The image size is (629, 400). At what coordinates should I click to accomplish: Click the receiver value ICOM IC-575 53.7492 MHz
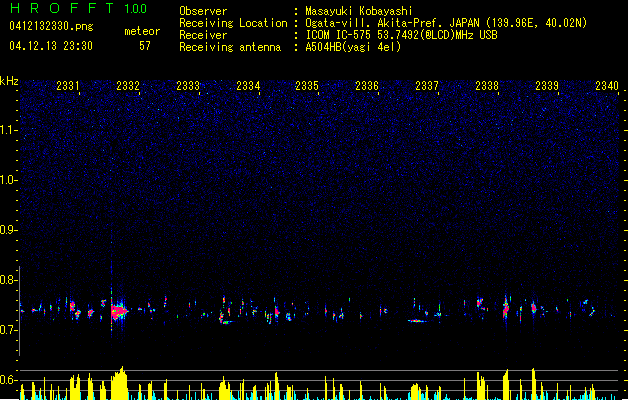[401, 35]
